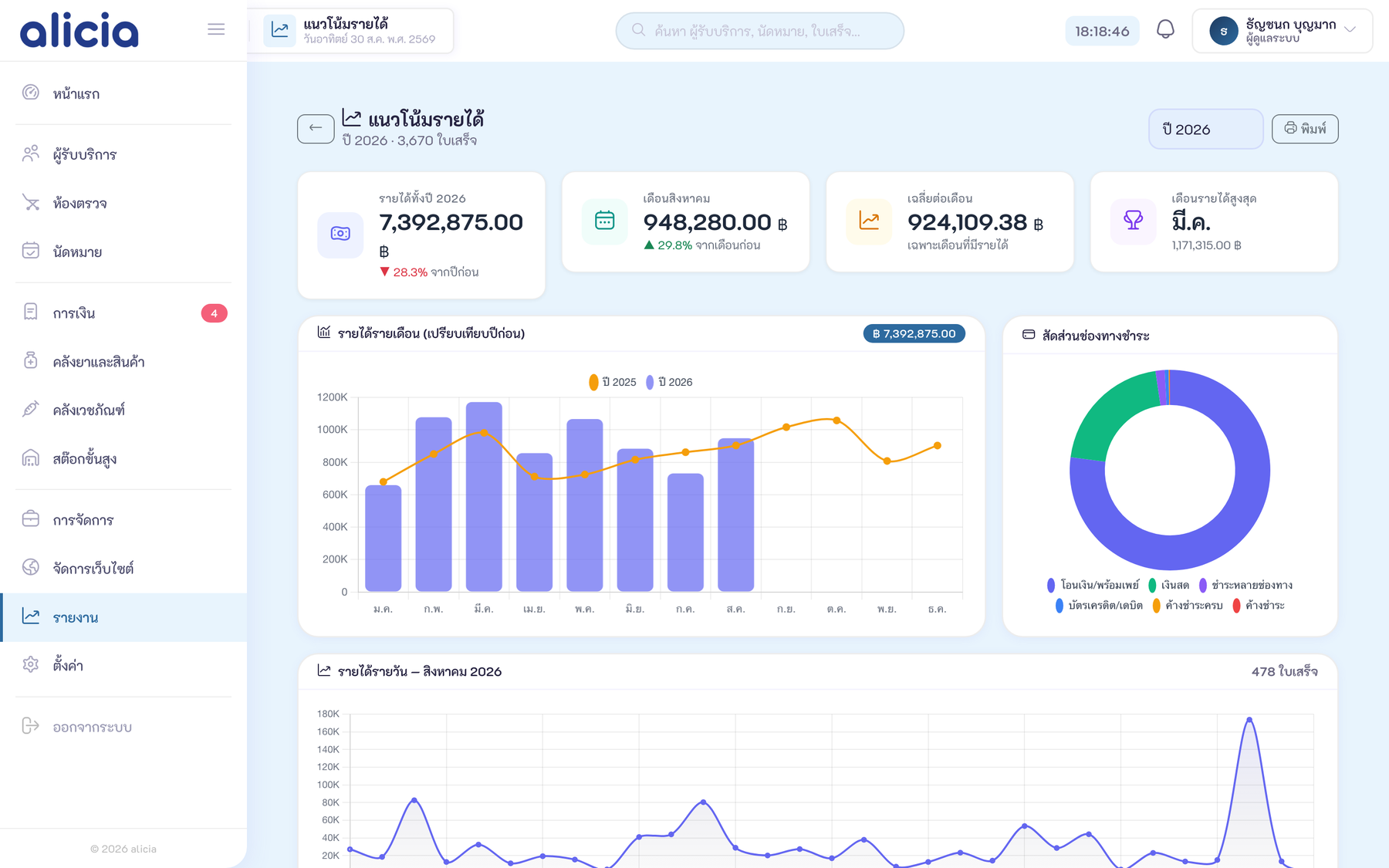
Task: Click the 1,171,315.00 ฿ peak month value
Action: point(1206,245)
